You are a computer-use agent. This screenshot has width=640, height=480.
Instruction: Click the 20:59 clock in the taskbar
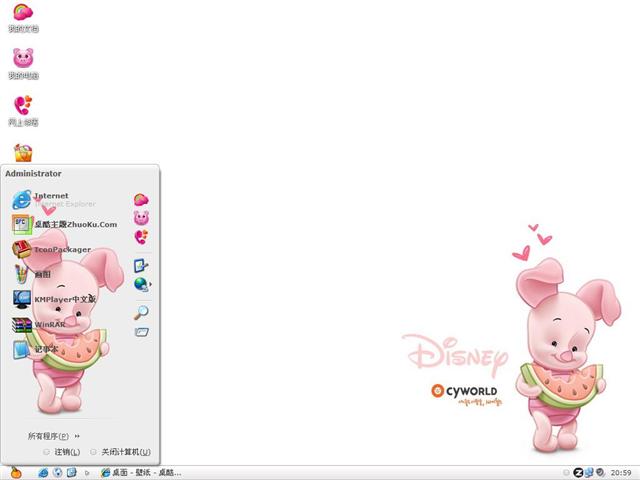[x=621, y=473]
